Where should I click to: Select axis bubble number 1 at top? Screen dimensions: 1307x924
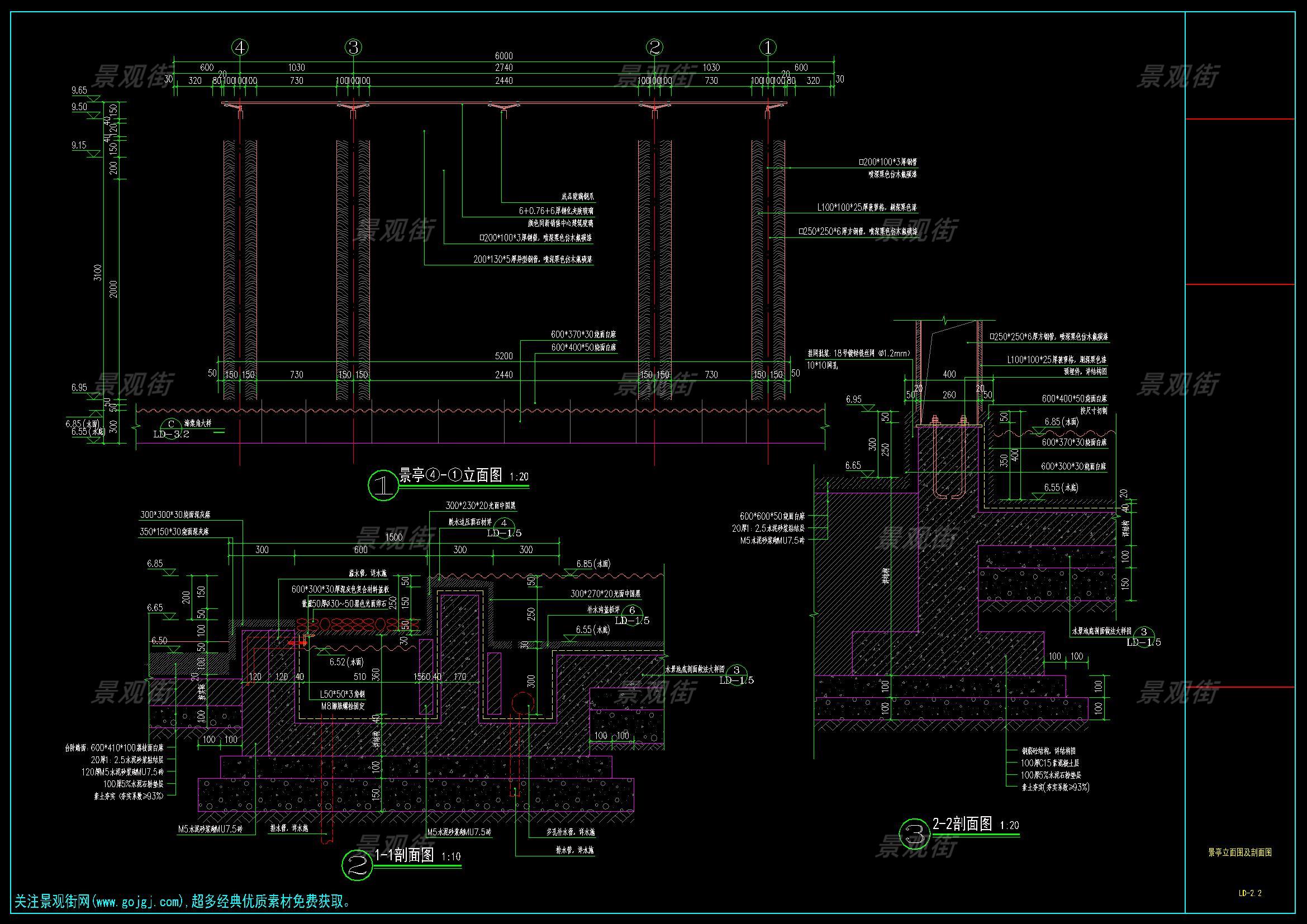click(768, 47)
